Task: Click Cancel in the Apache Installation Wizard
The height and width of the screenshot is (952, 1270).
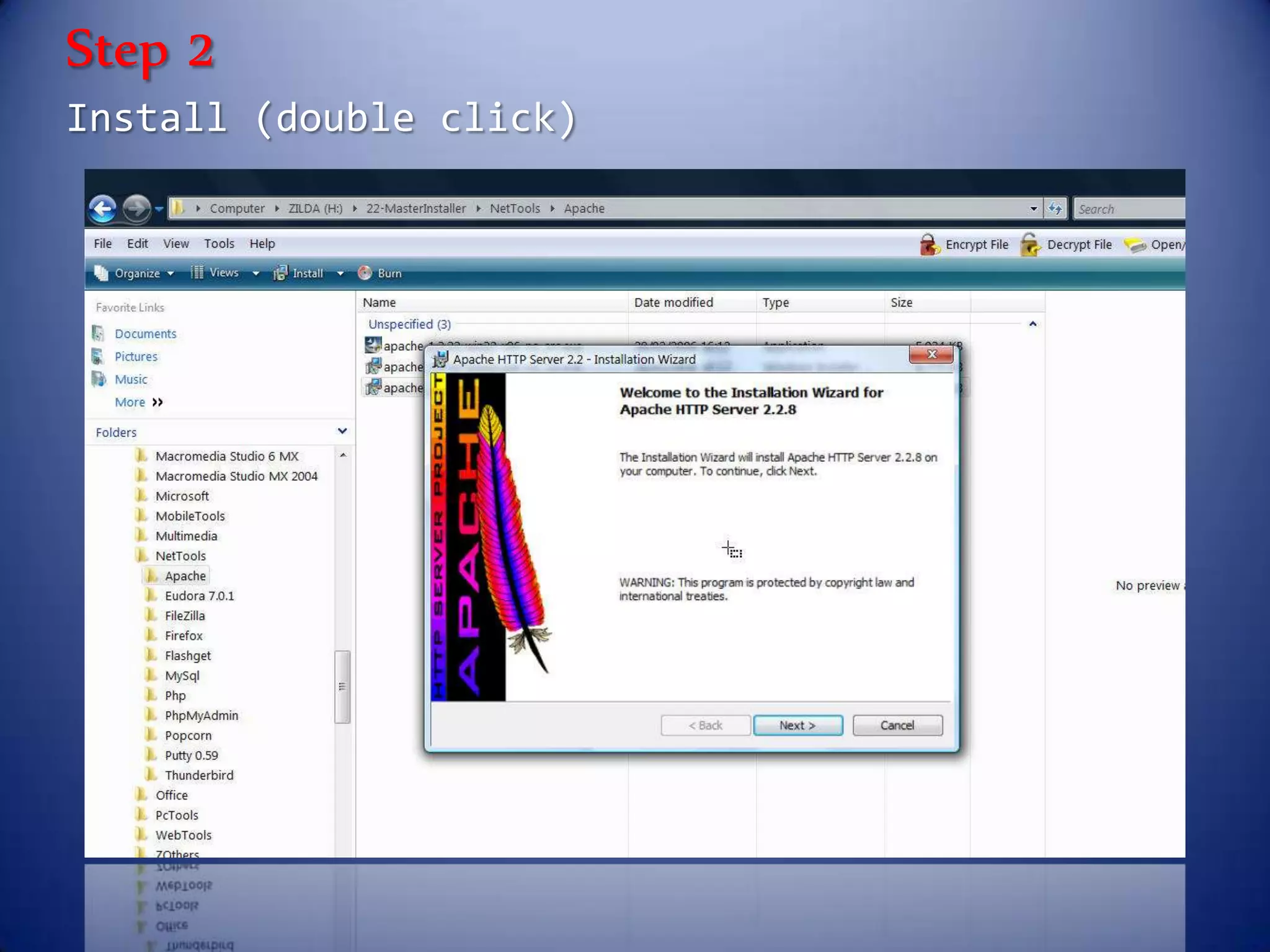Action: point(897,725)
